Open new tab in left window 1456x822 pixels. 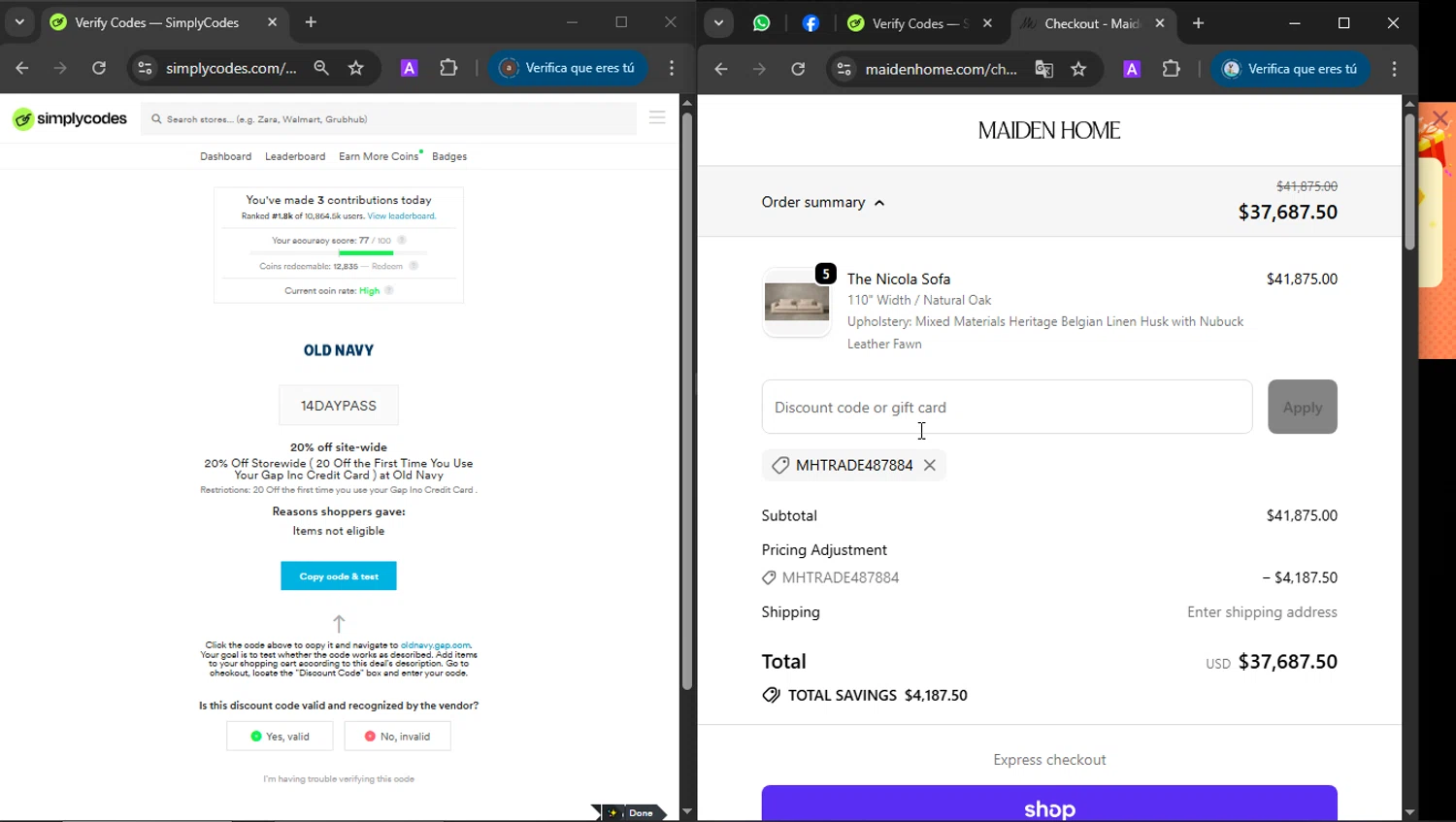tap(311, 22)
